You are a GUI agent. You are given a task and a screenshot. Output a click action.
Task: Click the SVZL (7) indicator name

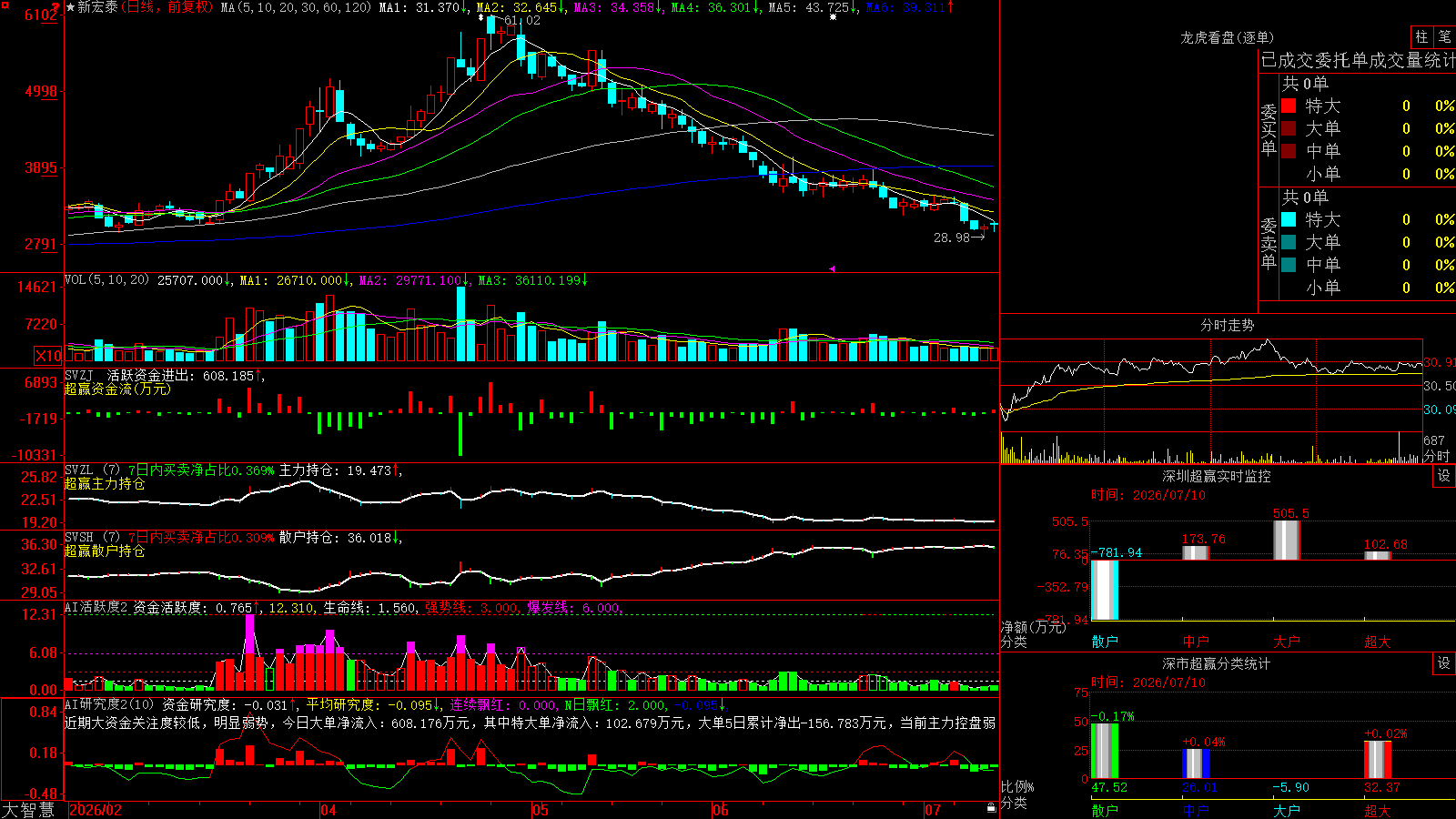(x=93, y=470)
